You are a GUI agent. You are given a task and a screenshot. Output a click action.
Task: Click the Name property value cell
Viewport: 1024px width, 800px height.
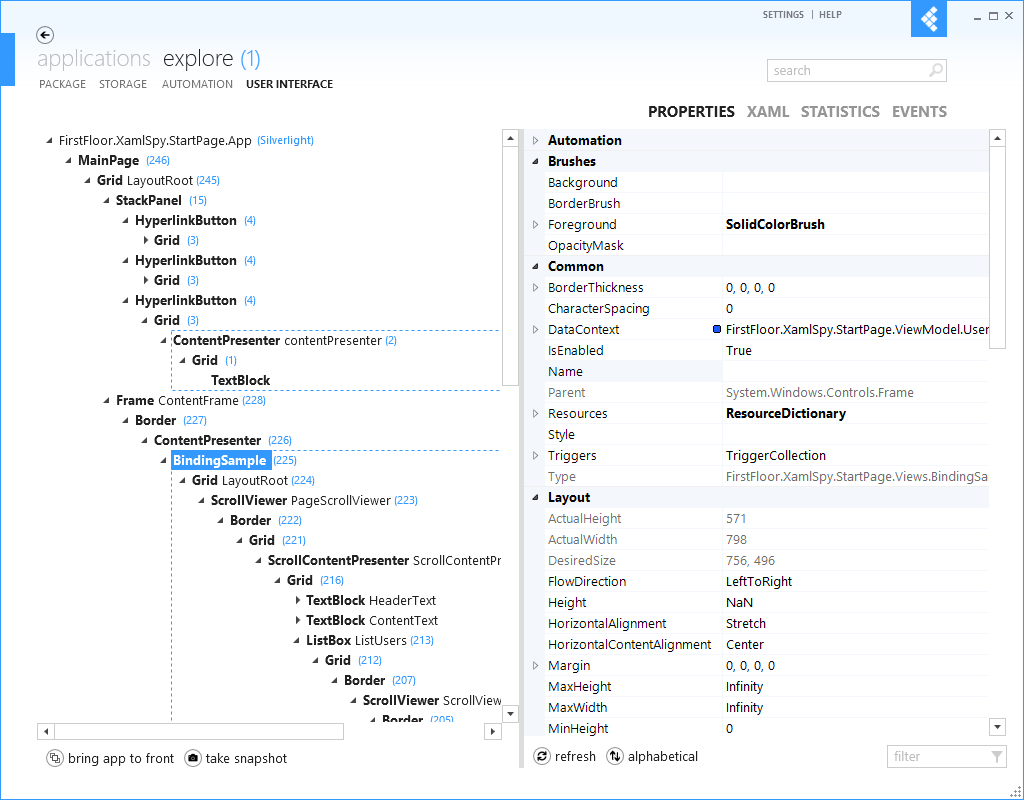coord(855,372)
